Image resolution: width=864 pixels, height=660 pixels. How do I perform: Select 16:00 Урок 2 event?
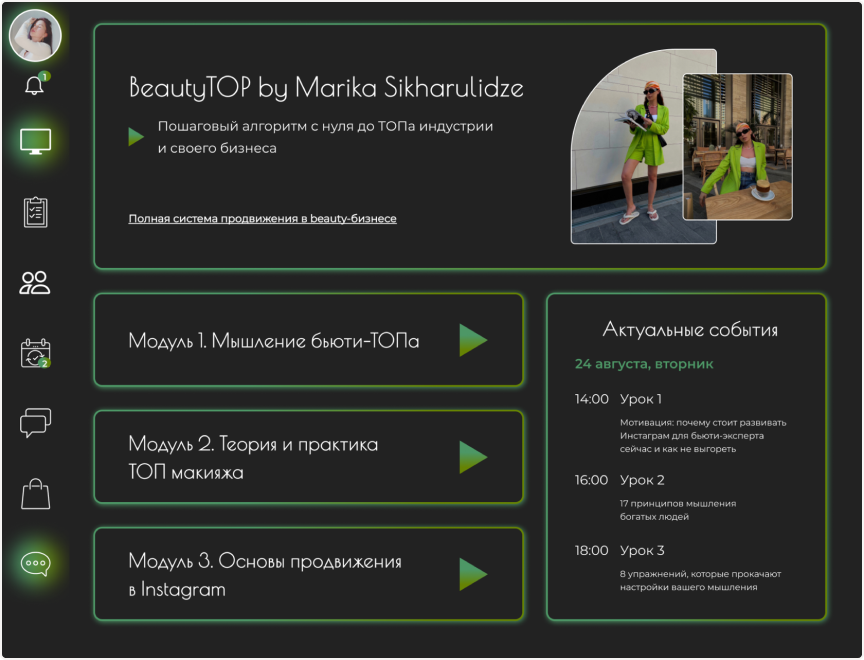tap(656, 497)
